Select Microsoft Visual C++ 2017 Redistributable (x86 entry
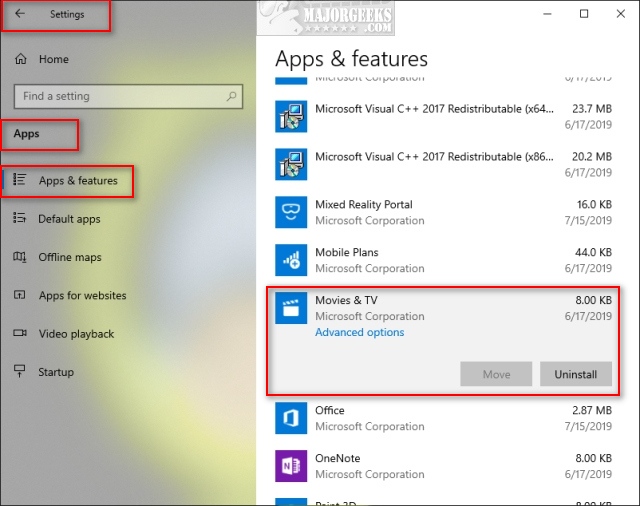640x506 pixels. (434, 157)
